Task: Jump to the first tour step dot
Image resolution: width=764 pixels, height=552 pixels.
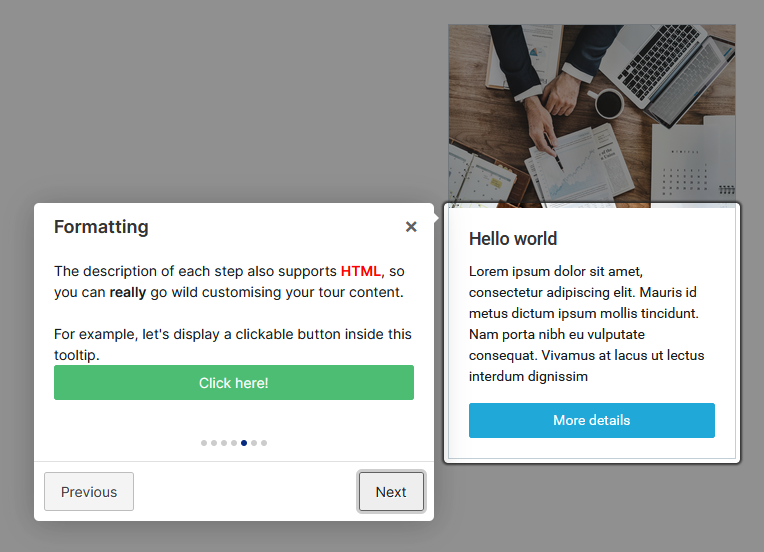Action: click(204, 443)
